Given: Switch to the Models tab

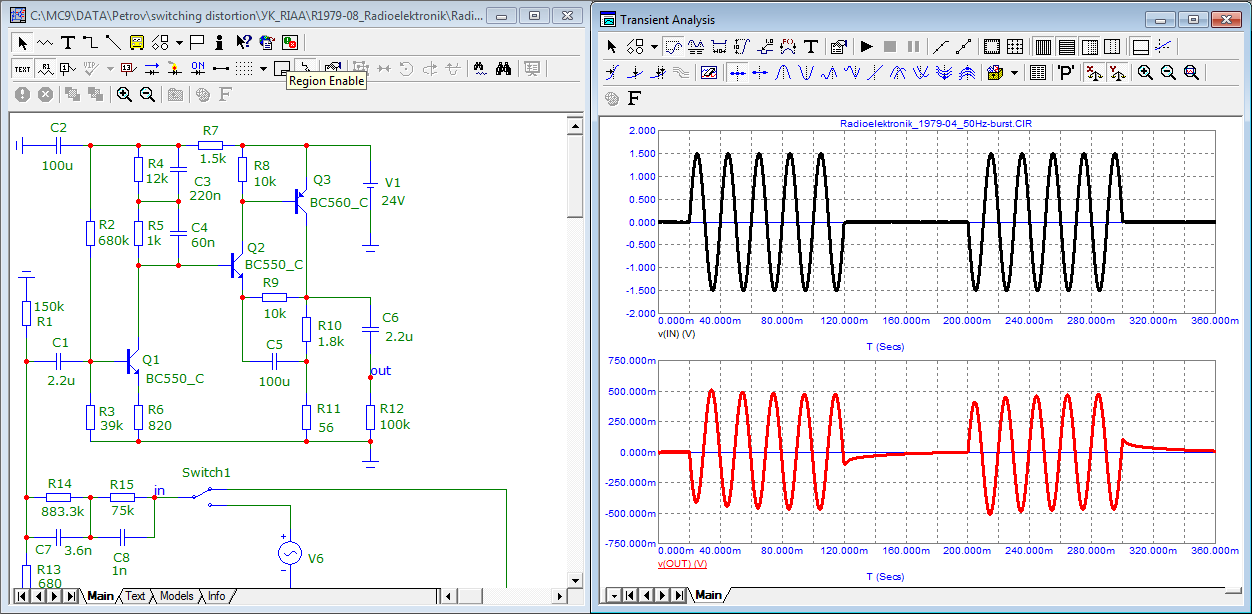Looking at the screenshot, I should [176, 596].
